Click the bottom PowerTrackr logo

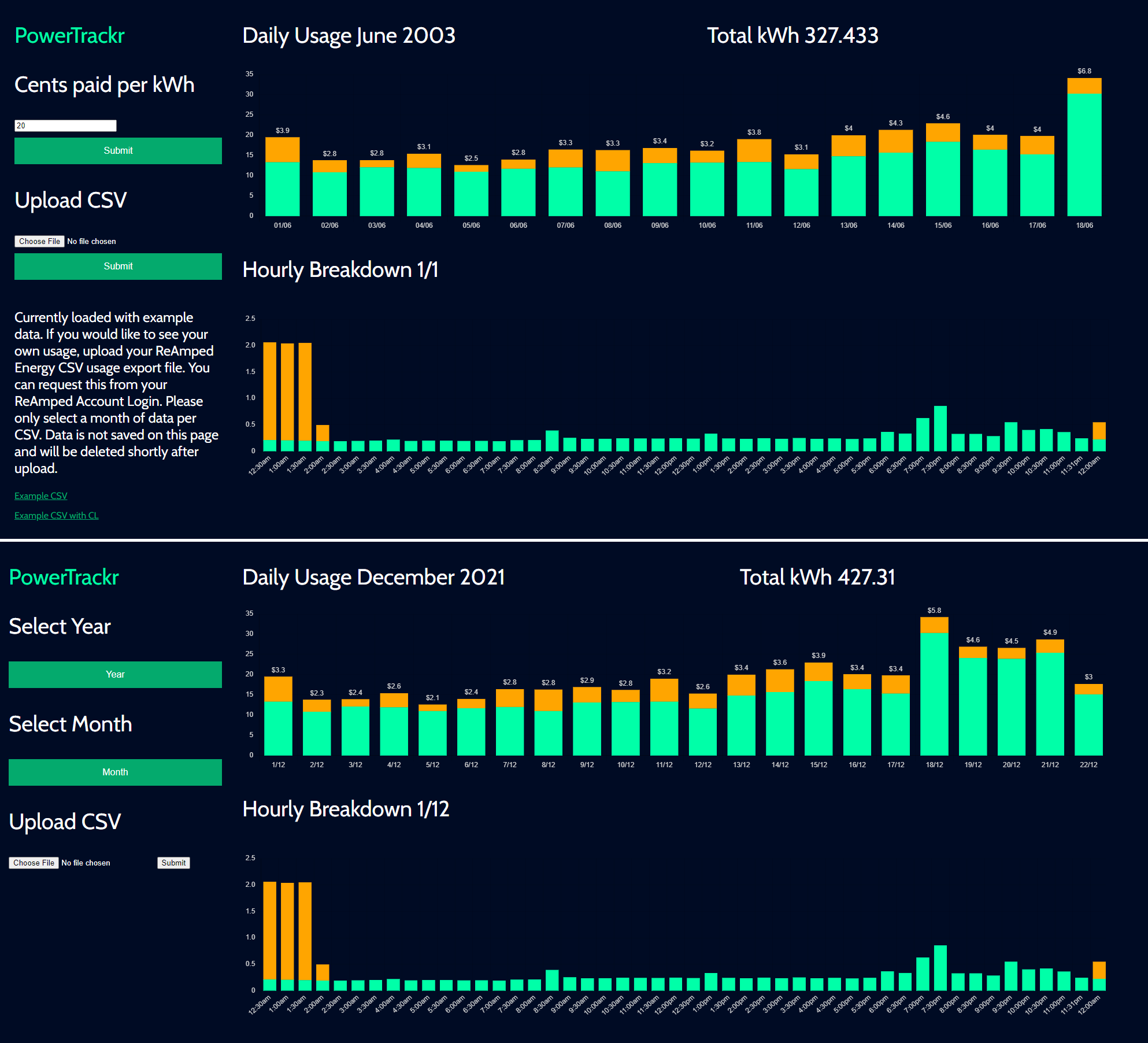[x=64, y=578]
